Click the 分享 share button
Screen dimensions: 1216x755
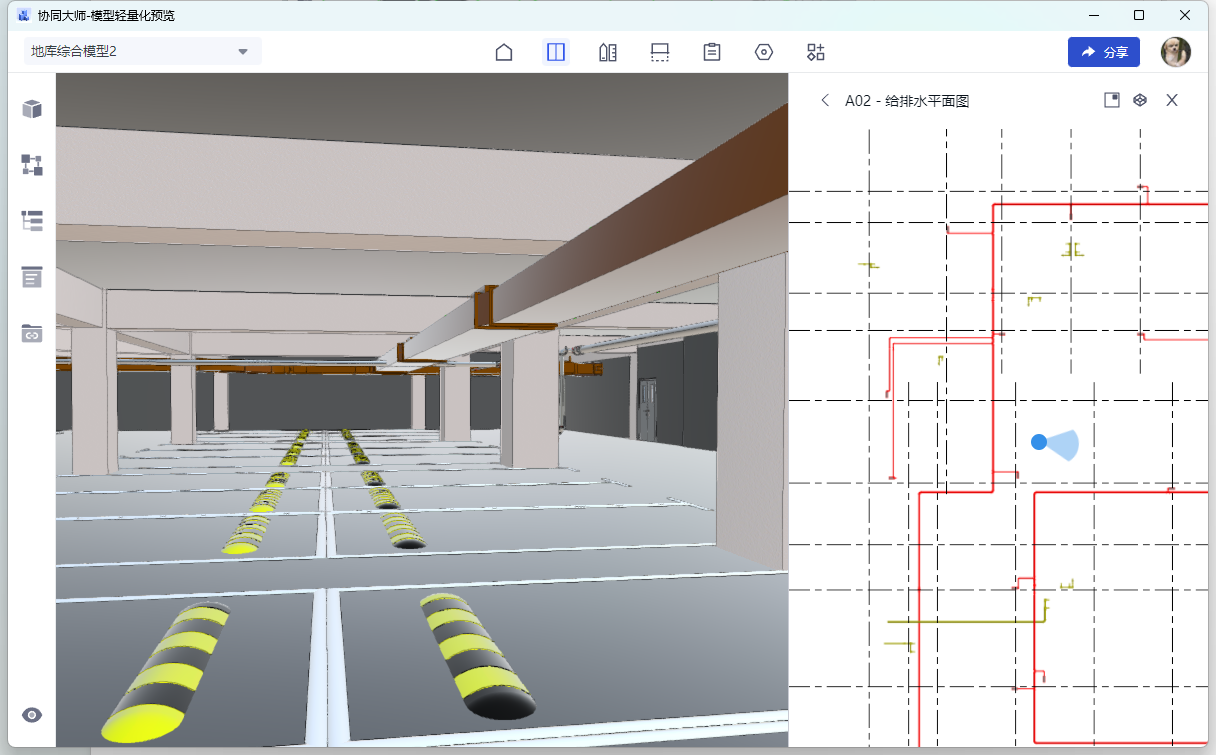(1104, 52)
